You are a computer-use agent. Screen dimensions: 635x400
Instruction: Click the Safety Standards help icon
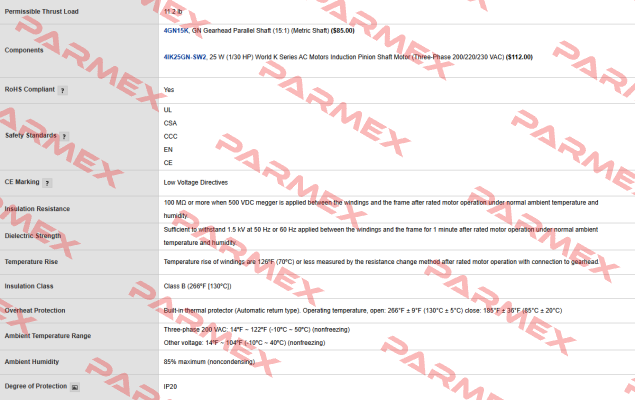click(x=64, y=136)
